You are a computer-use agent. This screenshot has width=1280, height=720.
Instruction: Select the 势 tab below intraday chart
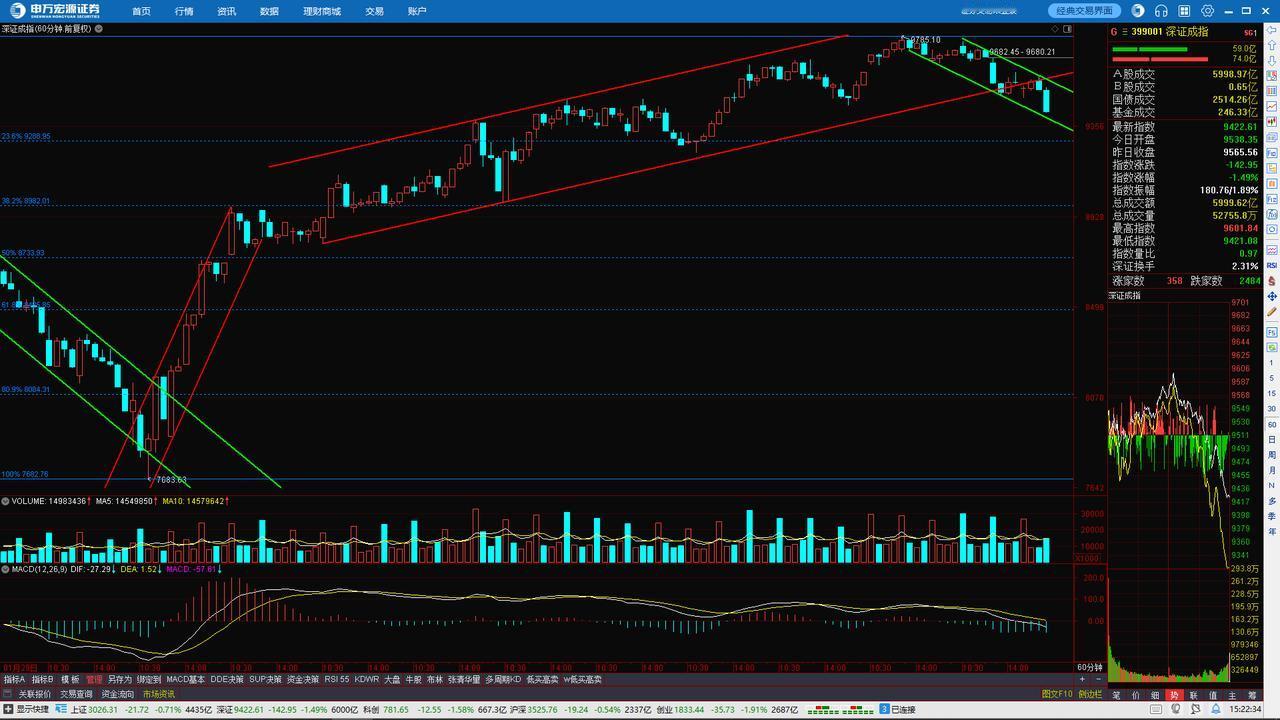pyautogui.click(x=1175, y=695)
